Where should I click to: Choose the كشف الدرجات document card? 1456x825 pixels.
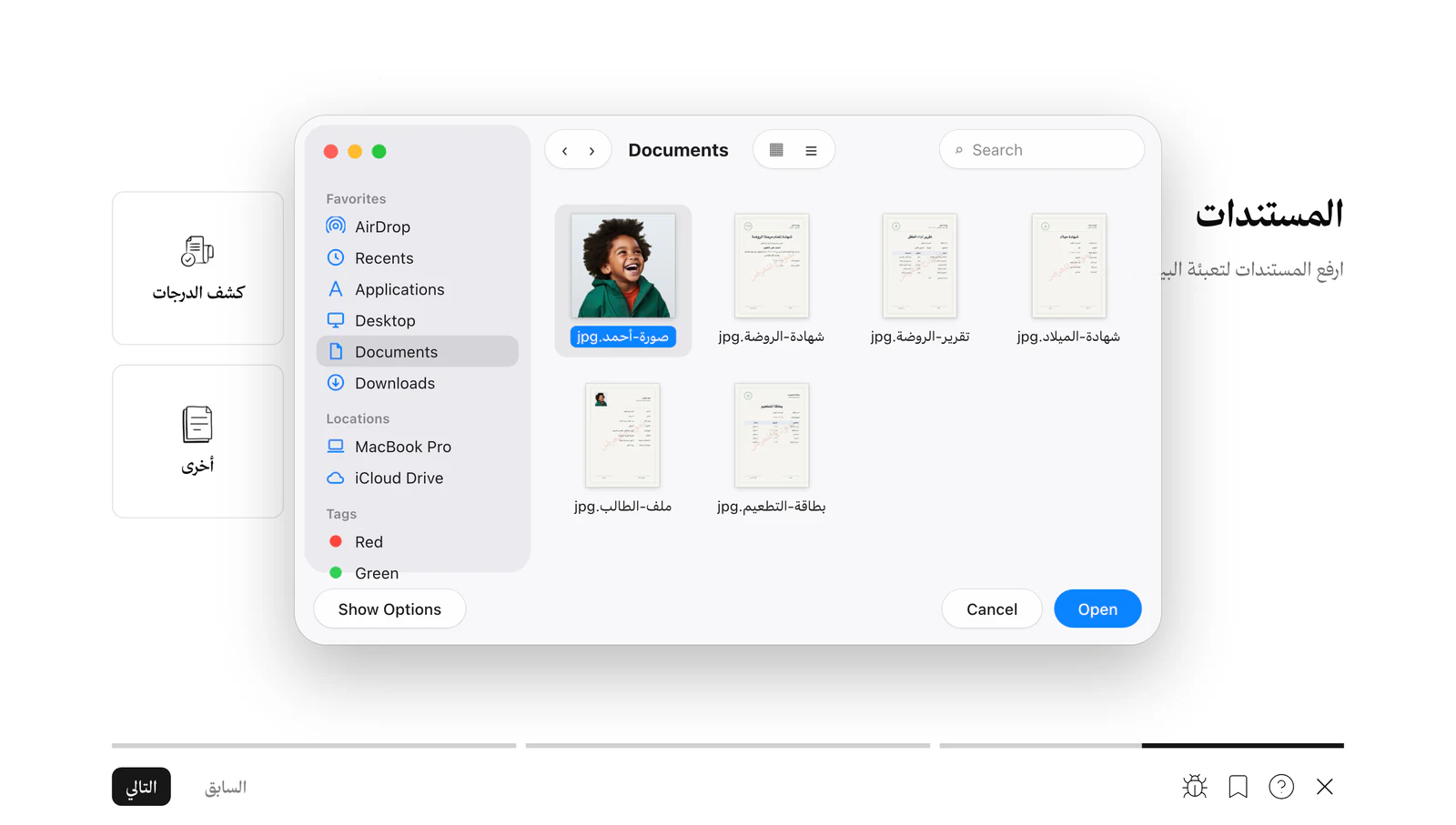pyautogui.click(x=198, y=268)
